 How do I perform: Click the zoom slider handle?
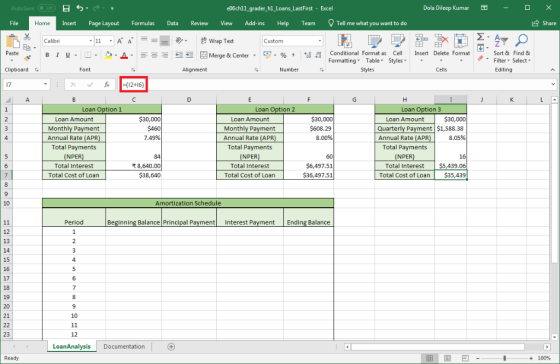504,358
